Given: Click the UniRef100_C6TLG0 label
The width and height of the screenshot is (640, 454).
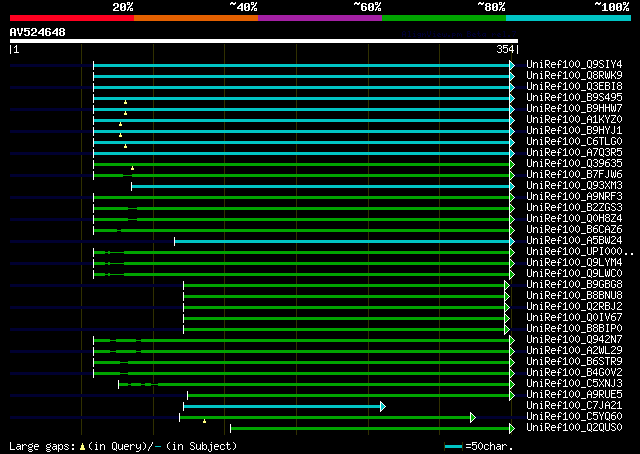Looking at the screenshot, I should [x=574, y=142].
